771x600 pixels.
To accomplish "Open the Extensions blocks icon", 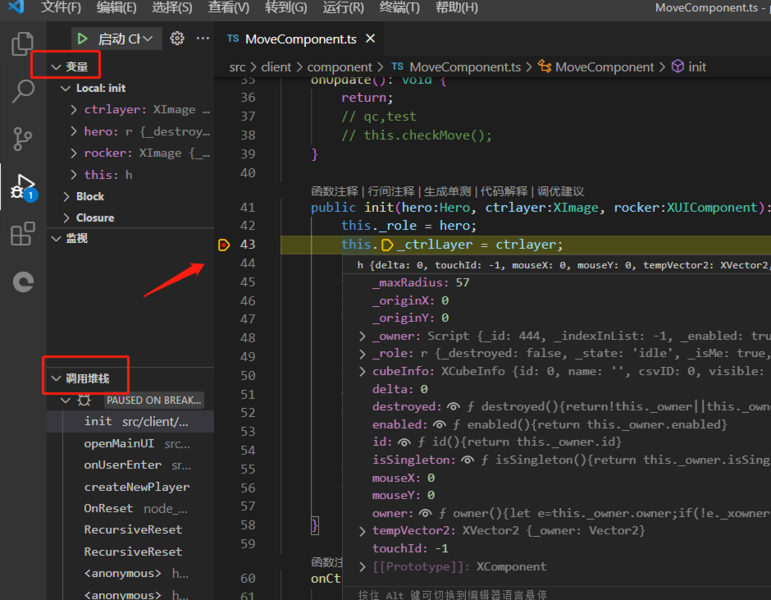I will [23, 234].
